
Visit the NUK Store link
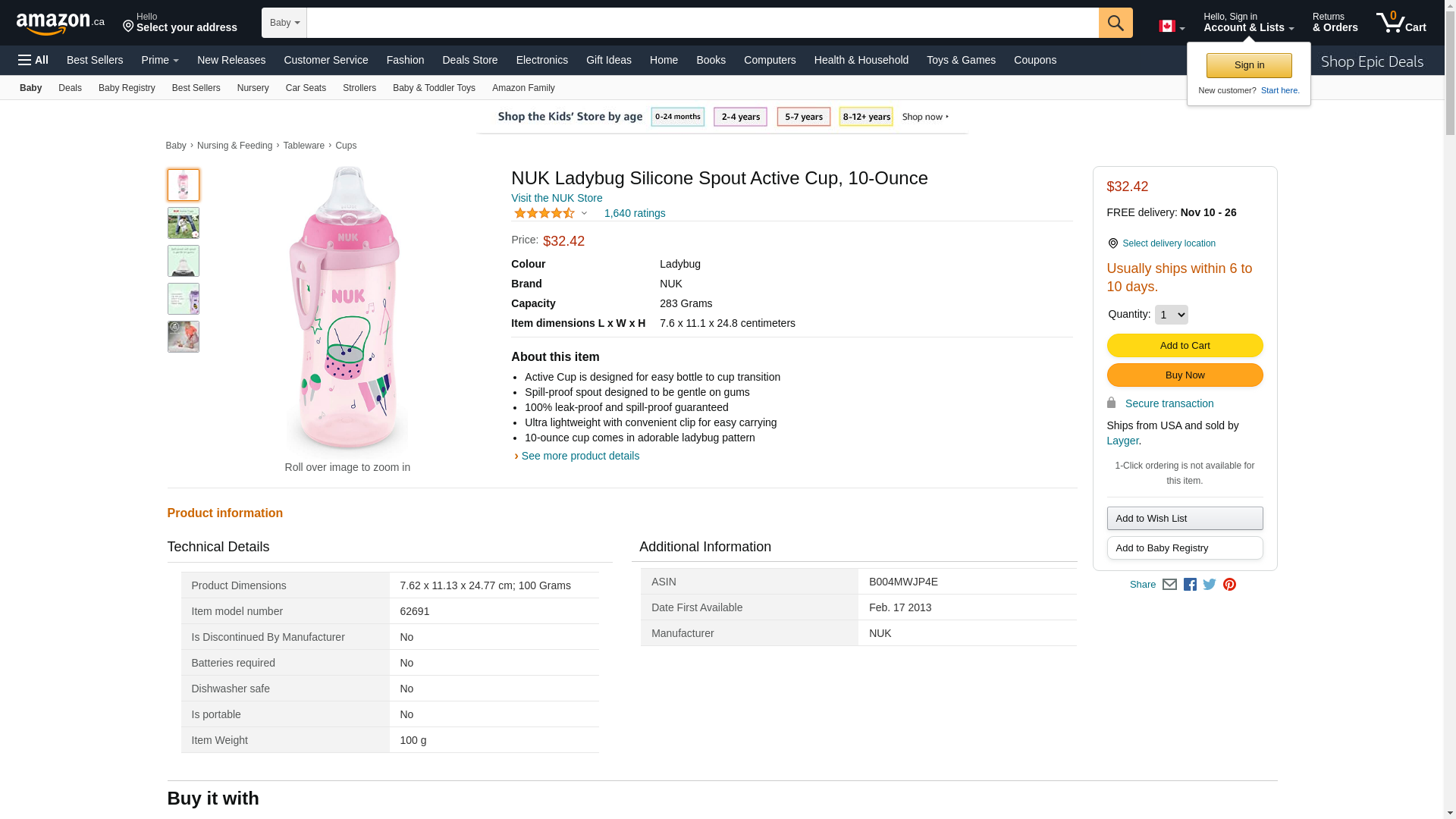coord(557,198)
